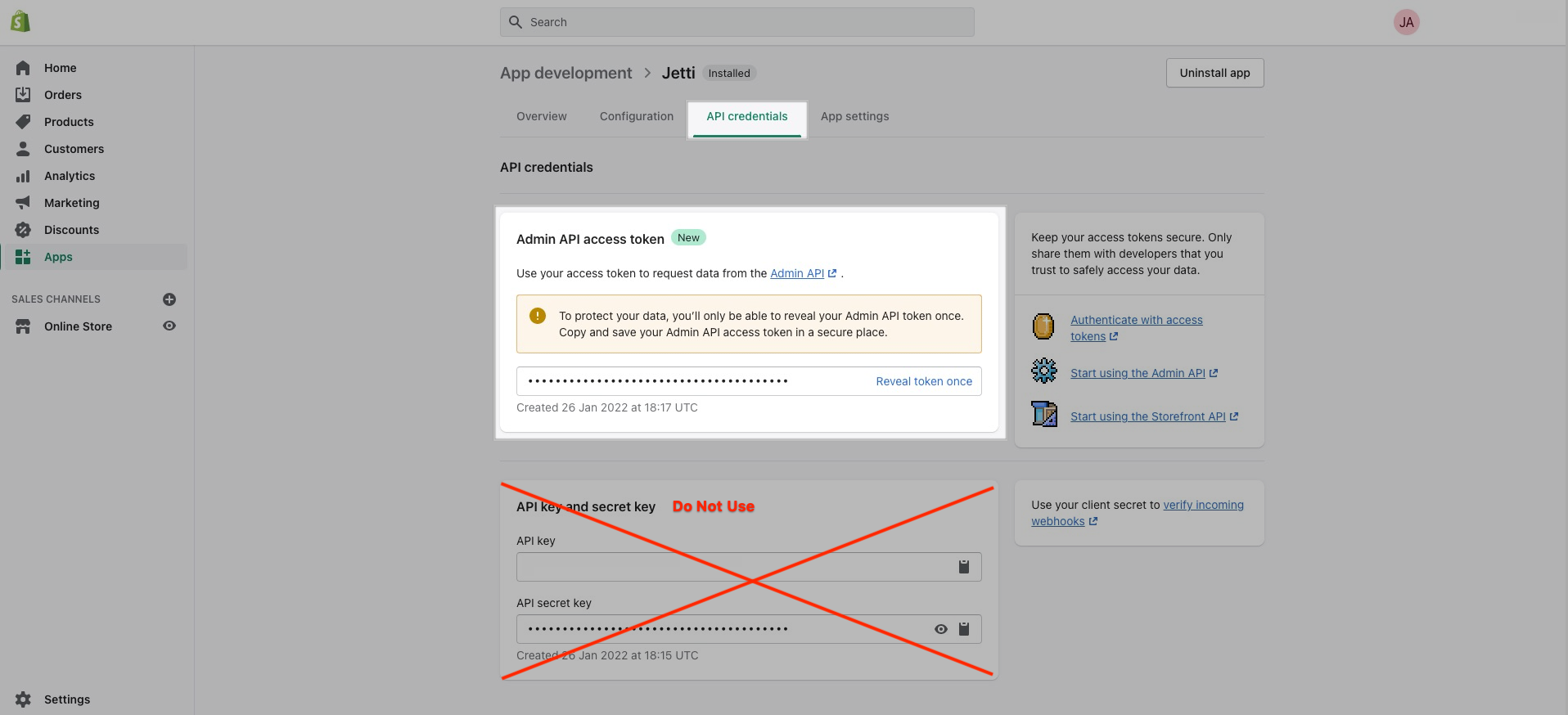
Task: Click 'Created 26 Jan 2022 at 18:15 UTC'
Action: pos(607,655)
